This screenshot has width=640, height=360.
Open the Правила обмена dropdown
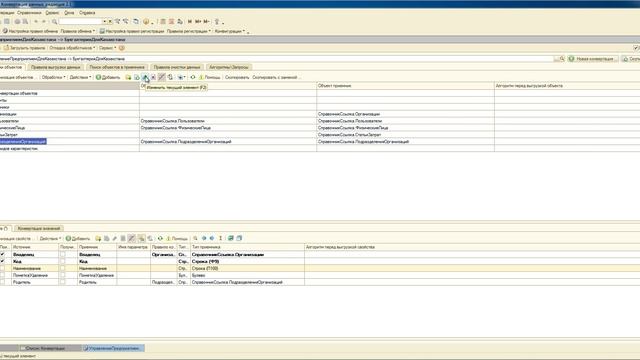pos(78,31)
